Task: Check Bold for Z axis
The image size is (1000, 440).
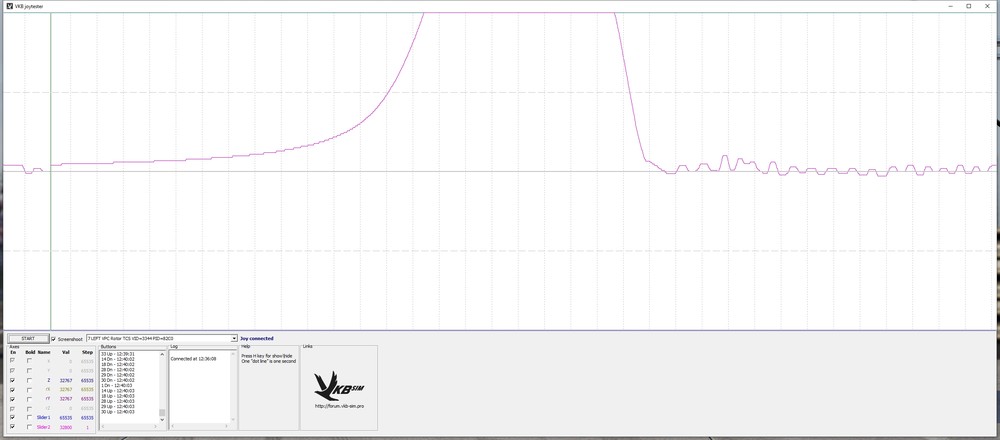Action: (x=29, y=380)
